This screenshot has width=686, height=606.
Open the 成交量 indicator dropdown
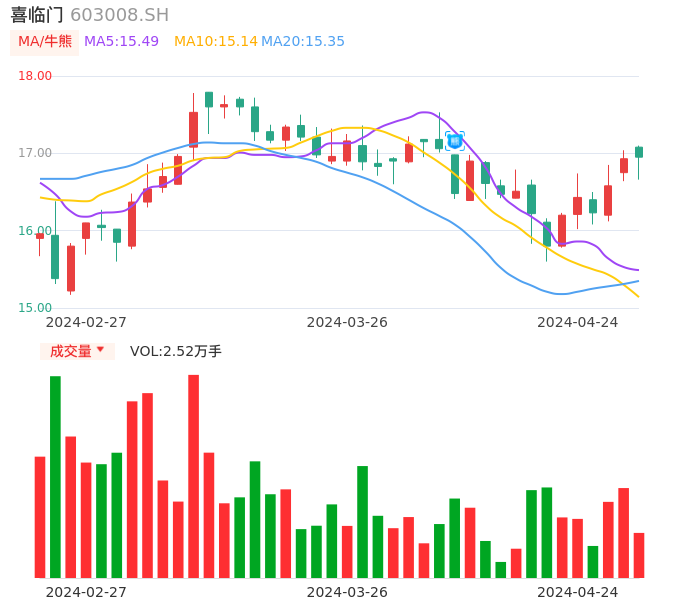coord(77,351)
